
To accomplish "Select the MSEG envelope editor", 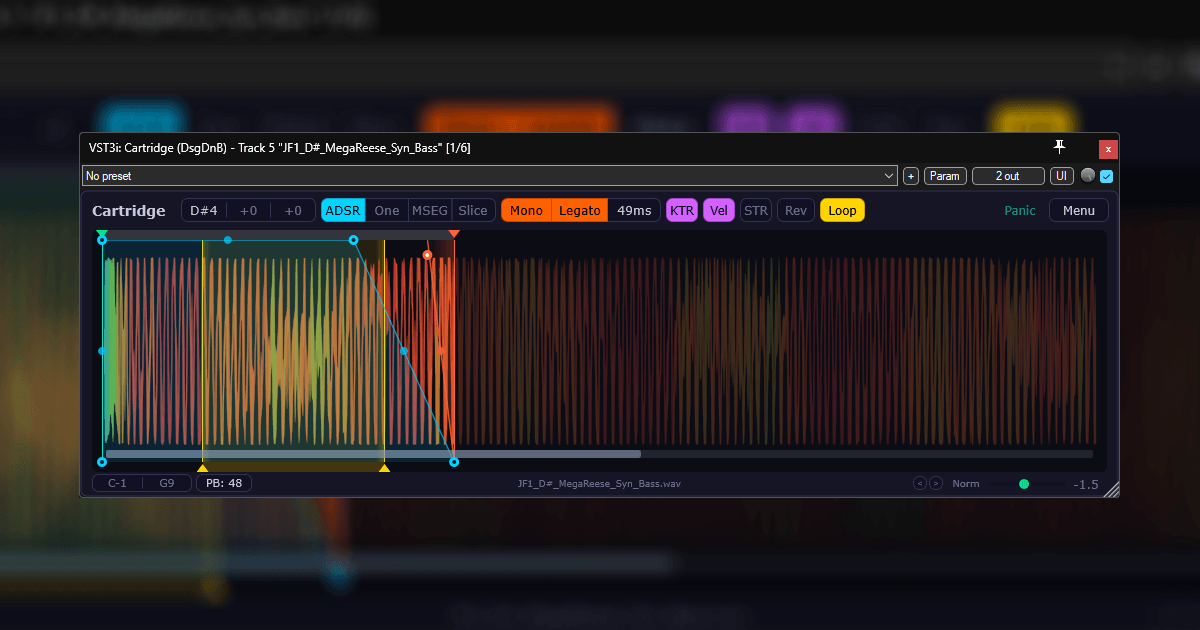I will click(x=429, y=210).
